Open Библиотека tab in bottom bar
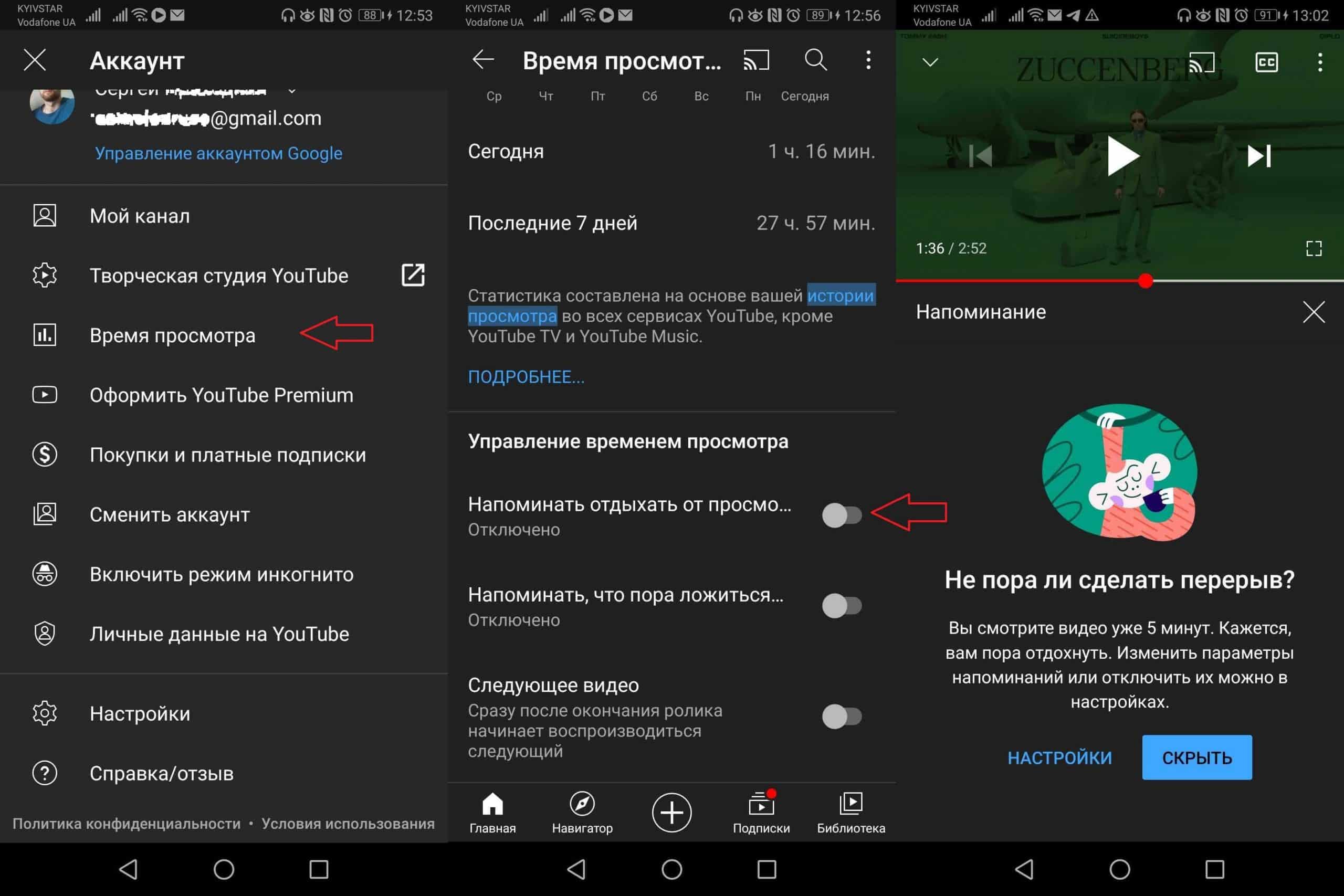The image size is (1344, 896). (x=851, y=813)
